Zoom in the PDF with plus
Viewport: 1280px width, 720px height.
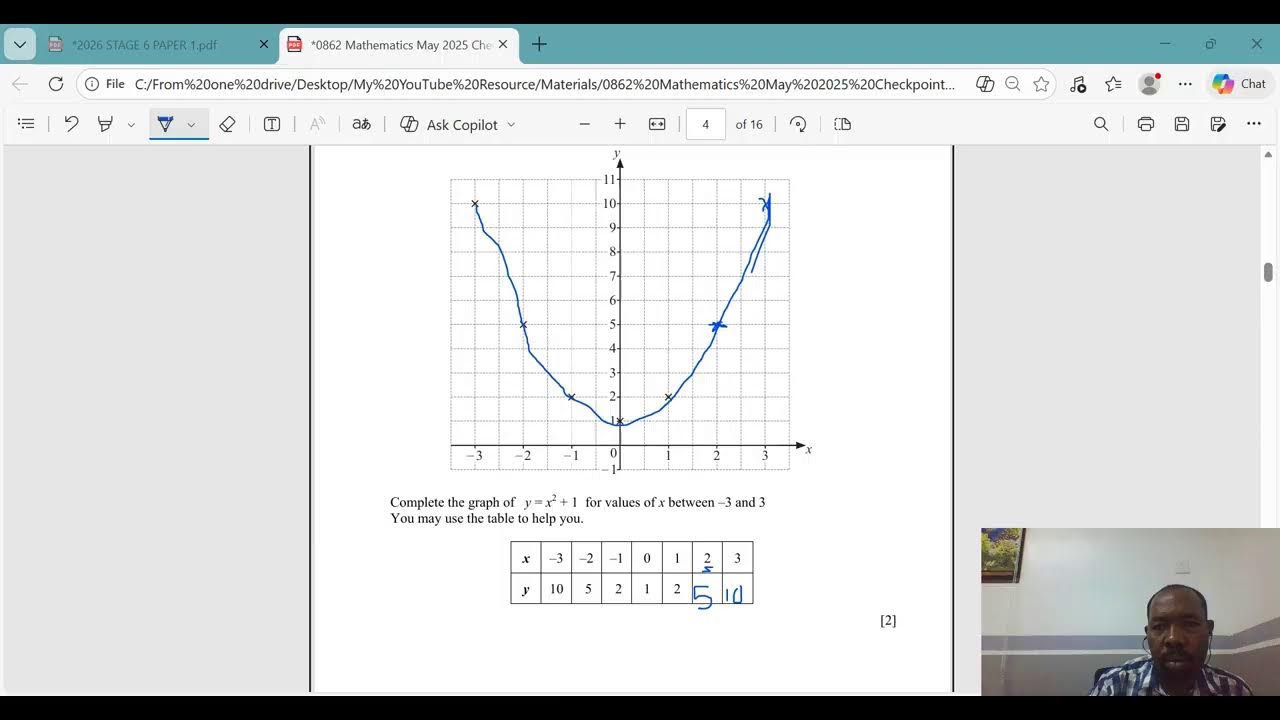tap(620, 124)
